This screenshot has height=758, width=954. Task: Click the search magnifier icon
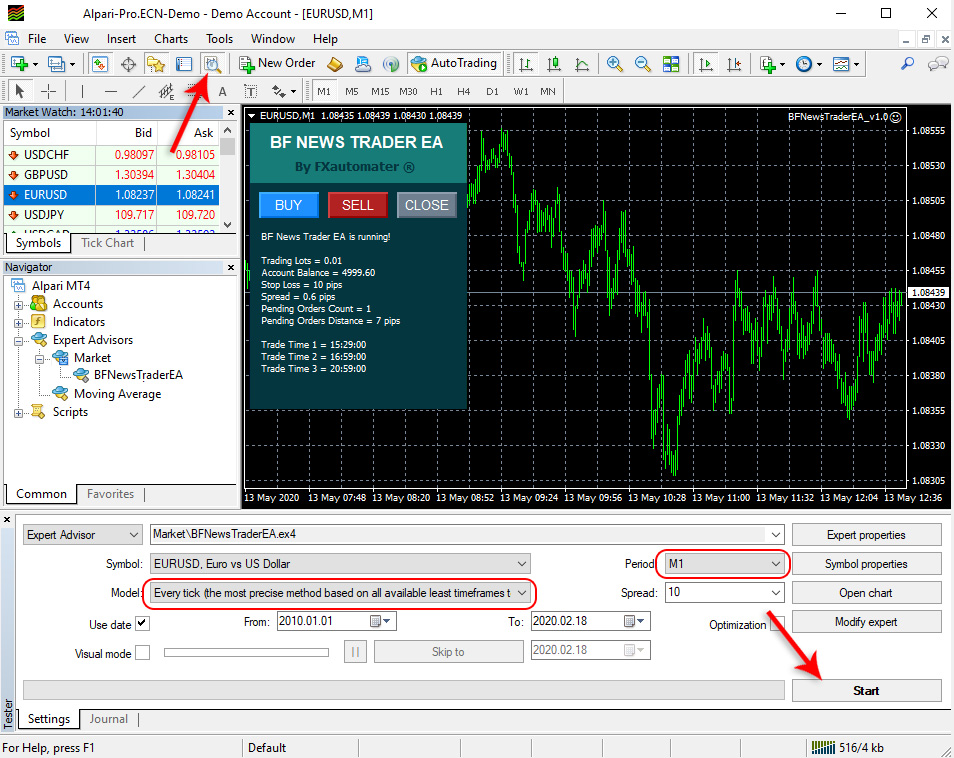[x=908, y=63]
